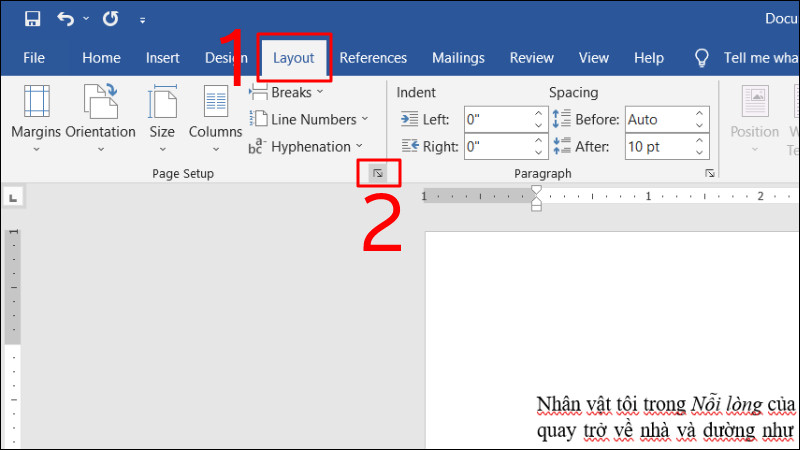
Task: Click the Redo (repeat) icon
Action: 110,19
